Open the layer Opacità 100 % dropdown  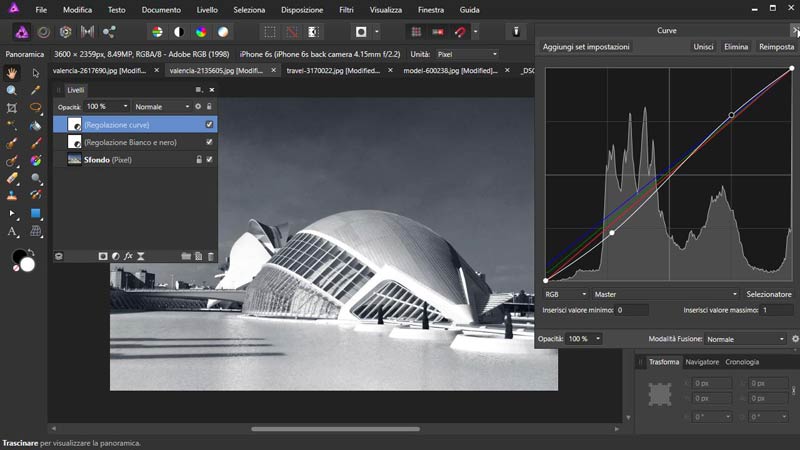coord(107,106)
